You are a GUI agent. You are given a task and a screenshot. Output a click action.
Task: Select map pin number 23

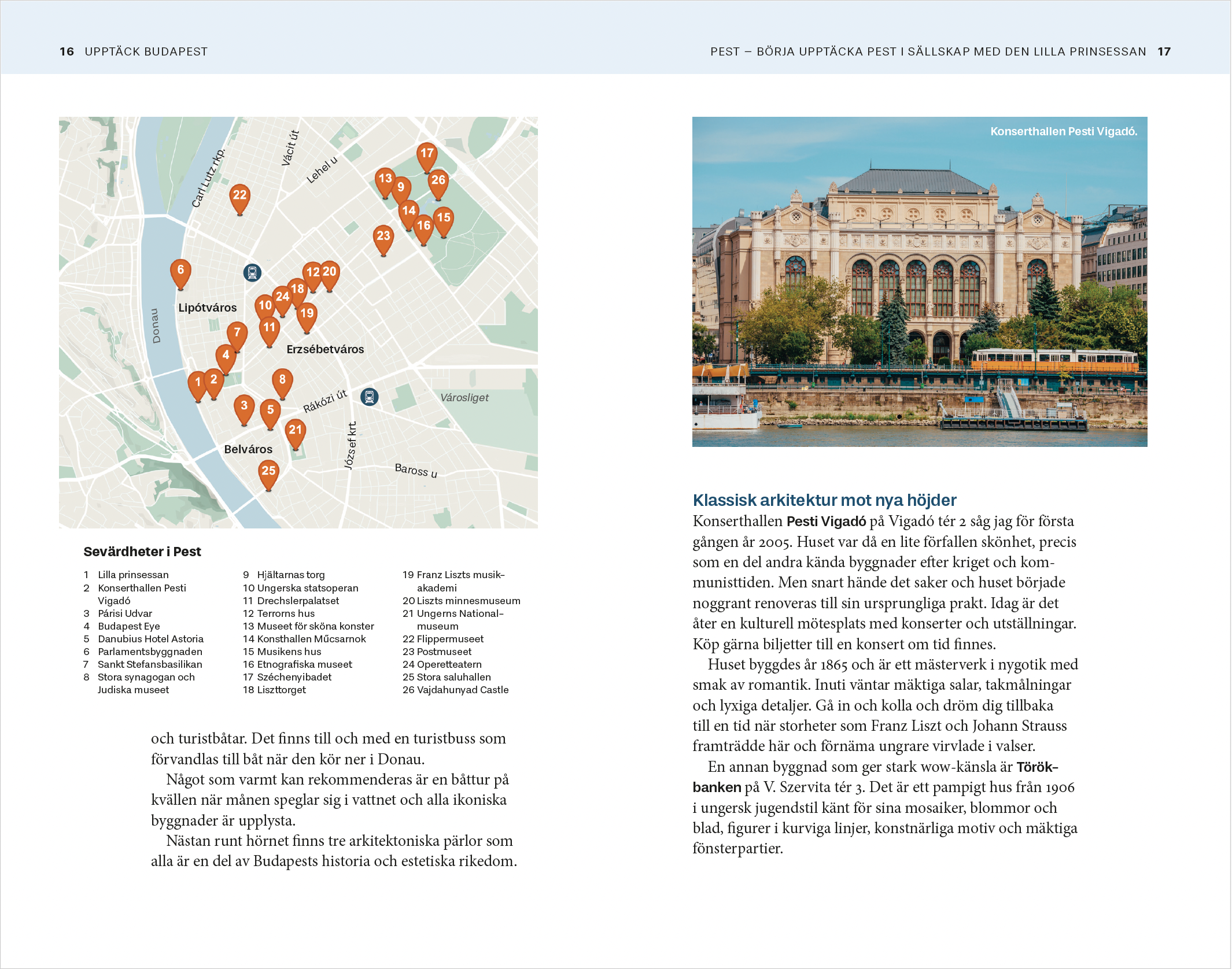[x=383, y=237]
